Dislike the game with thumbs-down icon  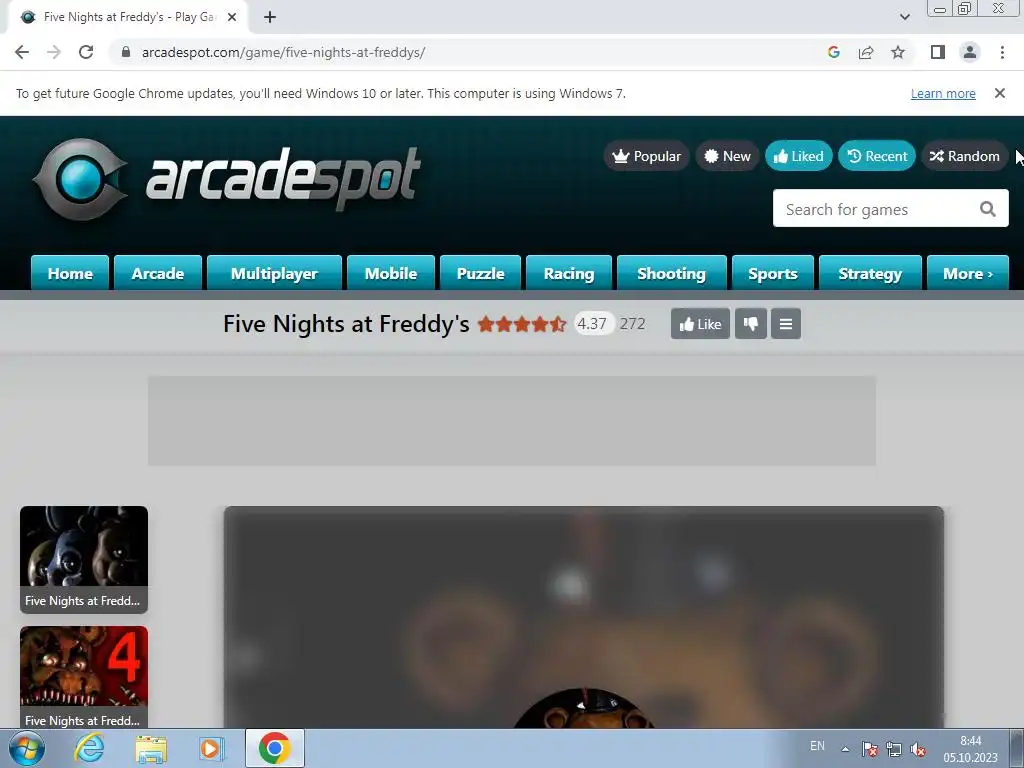click(x=750, y=324)
